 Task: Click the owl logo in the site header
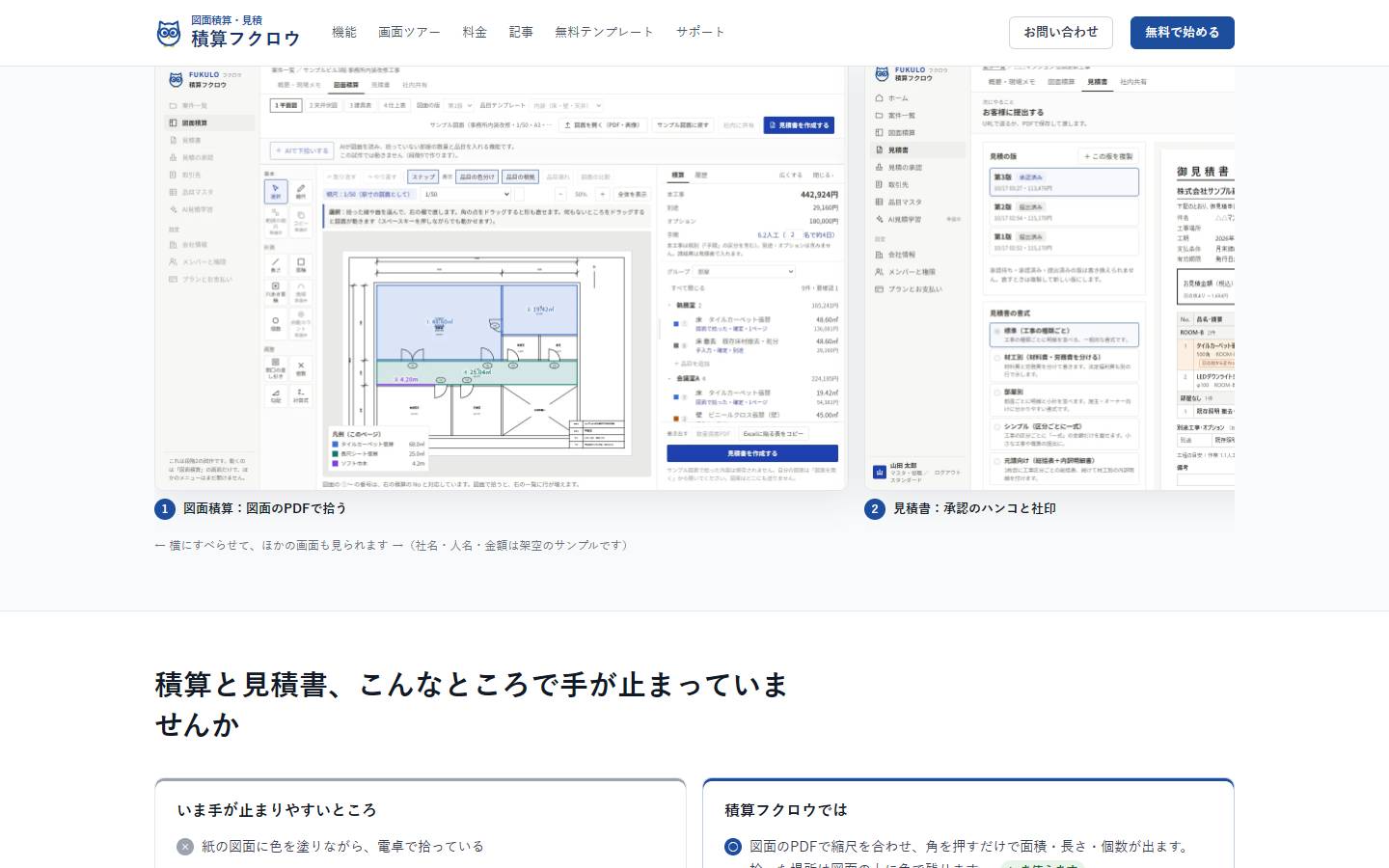[x=169, y=33]
